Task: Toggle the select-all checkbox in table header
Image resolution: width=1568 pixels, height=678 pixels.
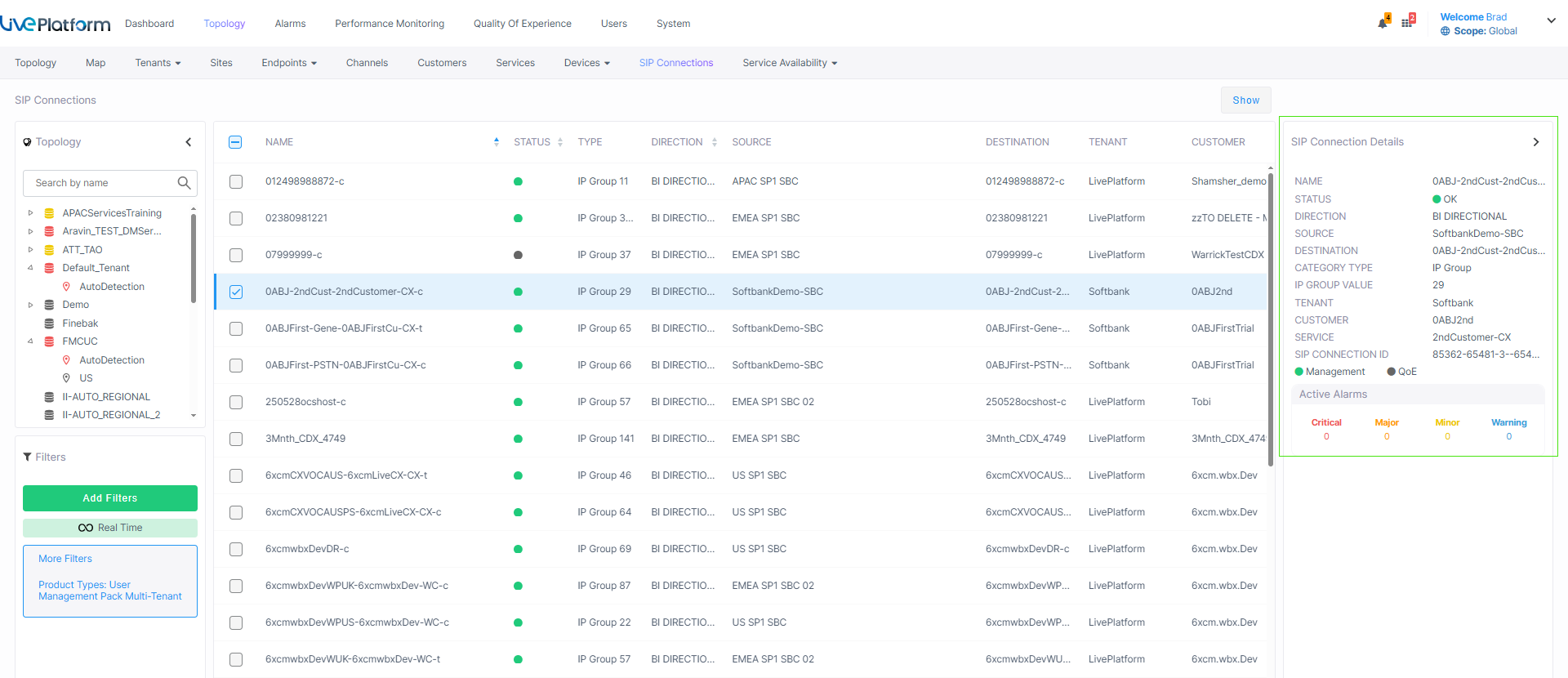Action: pos(235,142)
